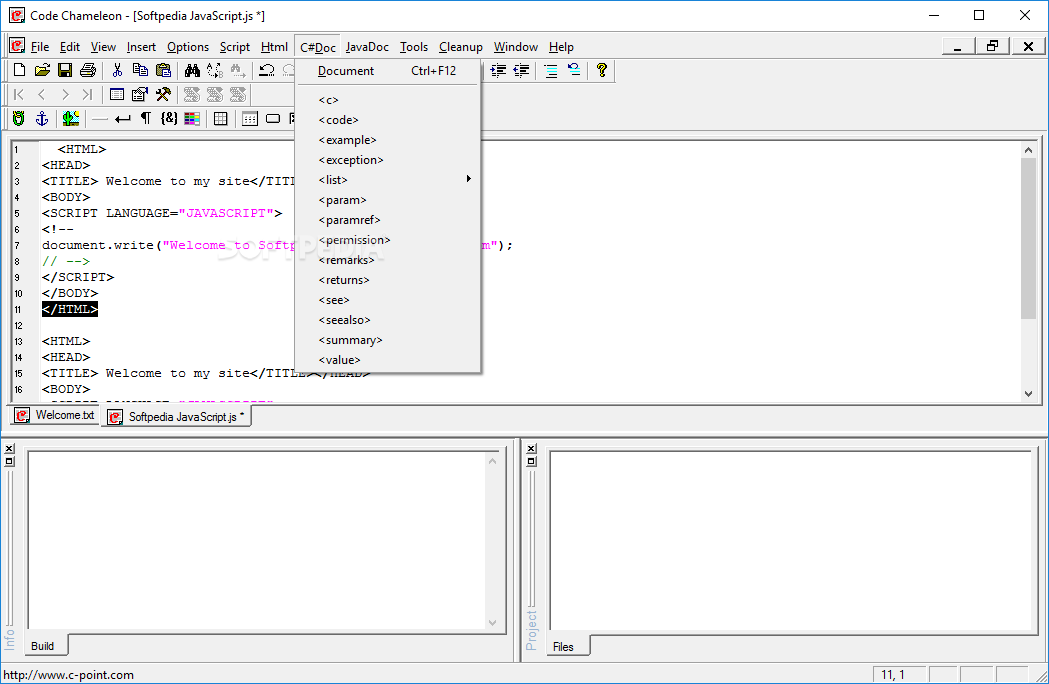Insert an image using the cactus picture icon
Screen dimensions: 1049x684
tap(70, 118)
